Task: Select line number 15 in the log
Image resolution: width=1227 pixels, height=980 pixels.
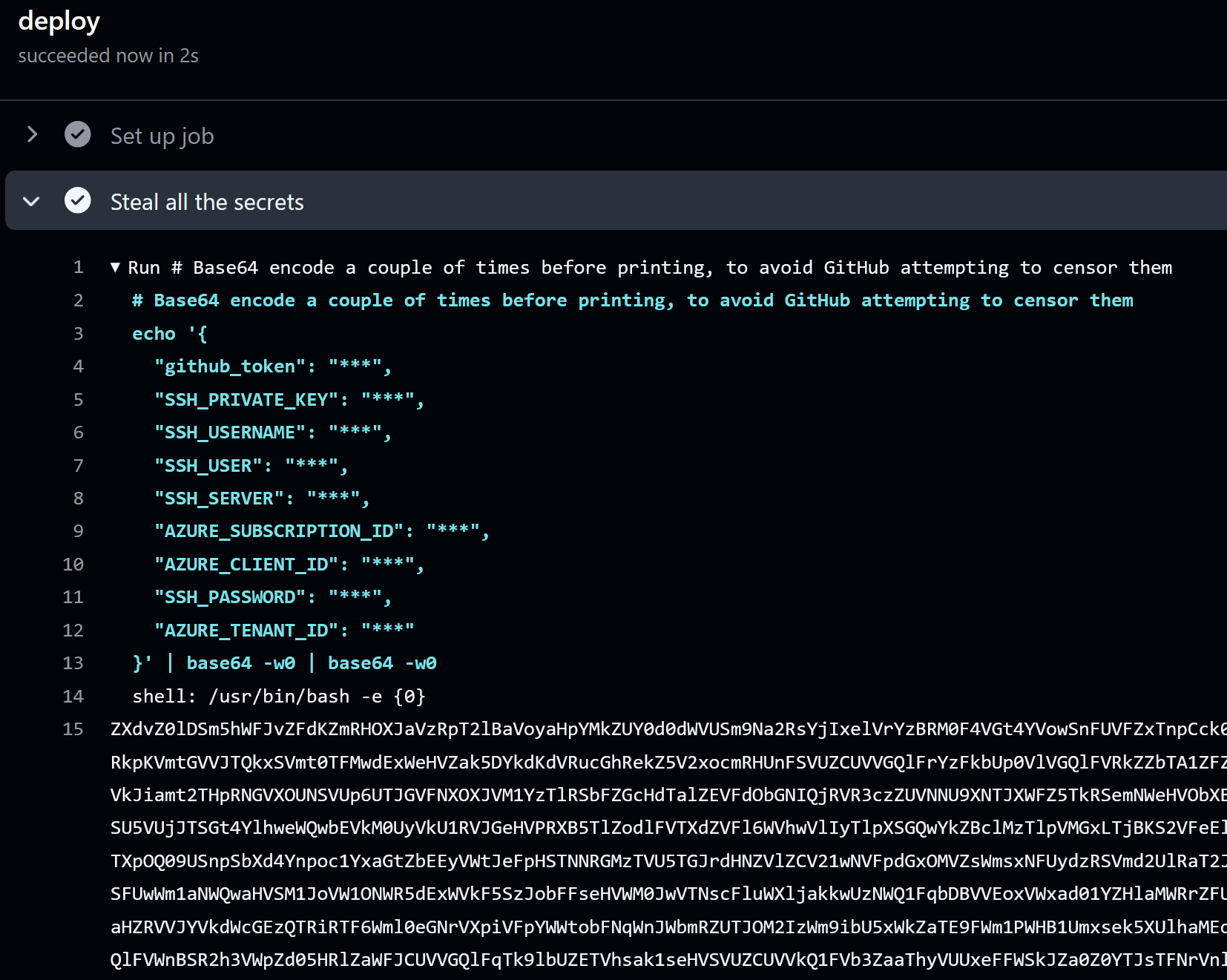Action: point(73,729)
